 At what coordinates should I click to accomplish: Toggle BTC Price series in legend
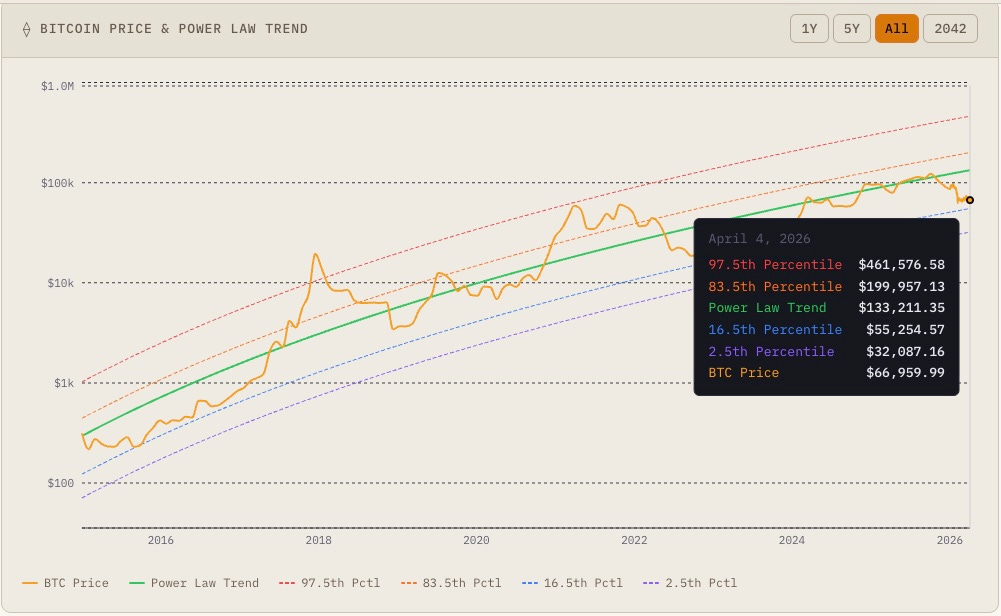point(65,583)
